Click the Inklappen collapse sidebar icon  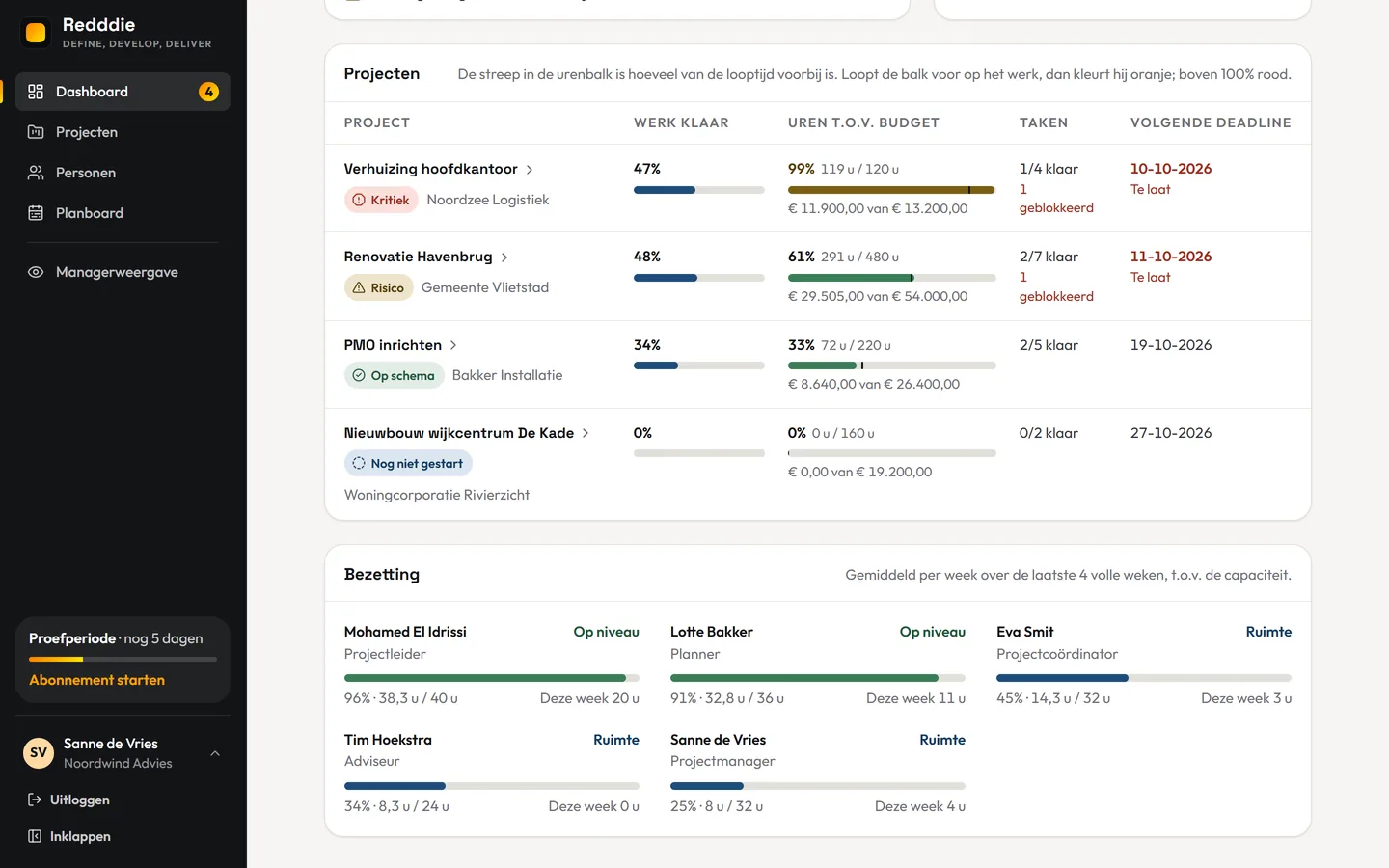pyautogui.click(x=35, y=836)
